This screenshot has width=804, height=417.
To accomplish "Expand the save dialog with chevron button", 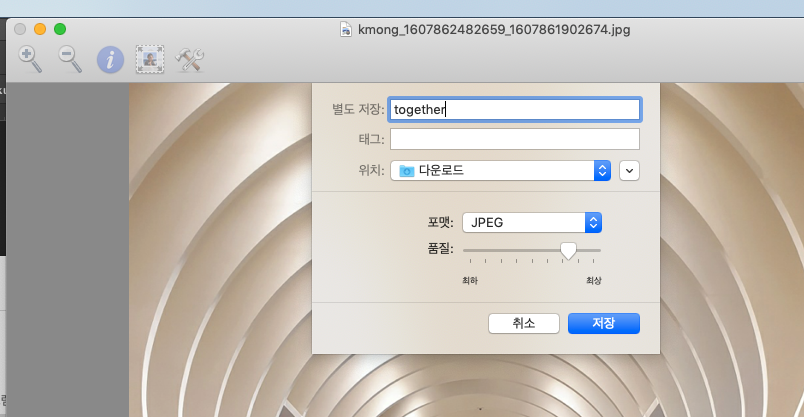I will click(629, 171).
